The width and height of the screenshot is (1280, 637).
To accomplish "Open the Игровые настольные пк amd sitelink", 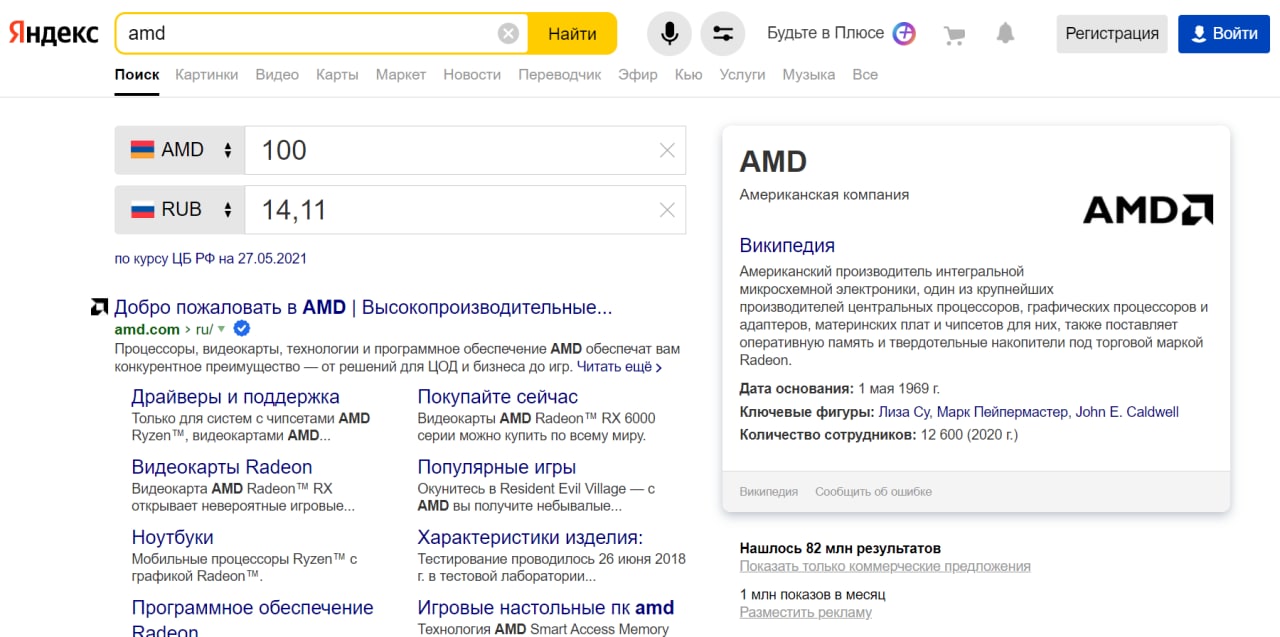I will click(x=546, y=607).
